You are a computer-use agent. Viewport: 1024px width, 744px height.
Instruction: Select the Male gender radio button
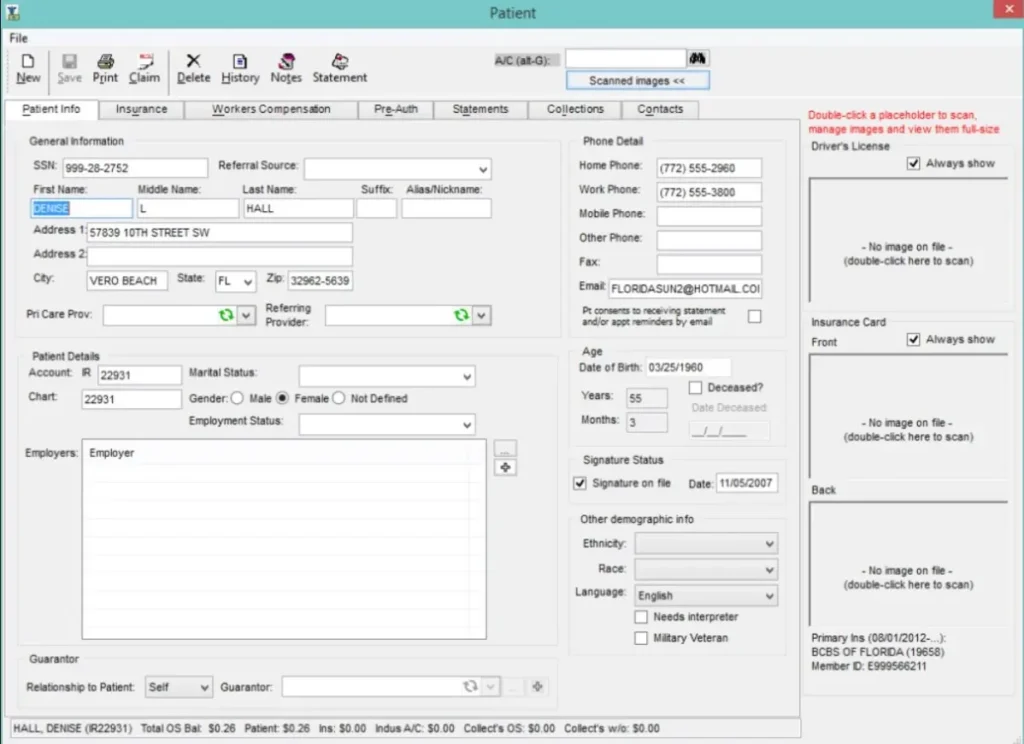(x=237, y=397)
